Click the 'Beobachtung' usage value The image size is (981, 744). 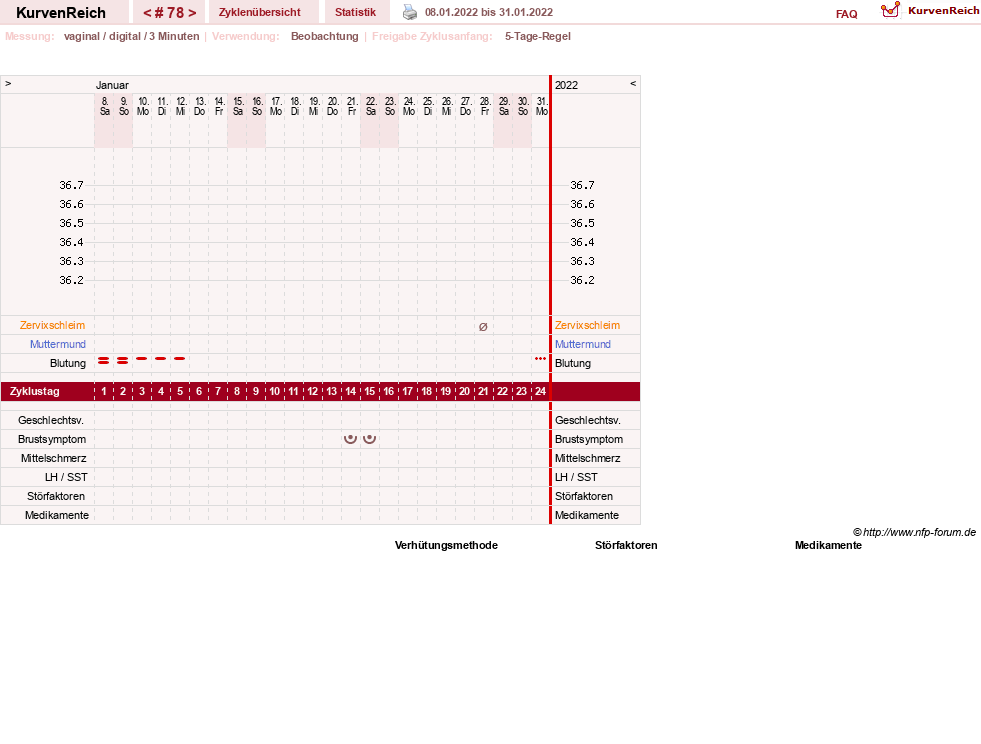pos(325,36)
